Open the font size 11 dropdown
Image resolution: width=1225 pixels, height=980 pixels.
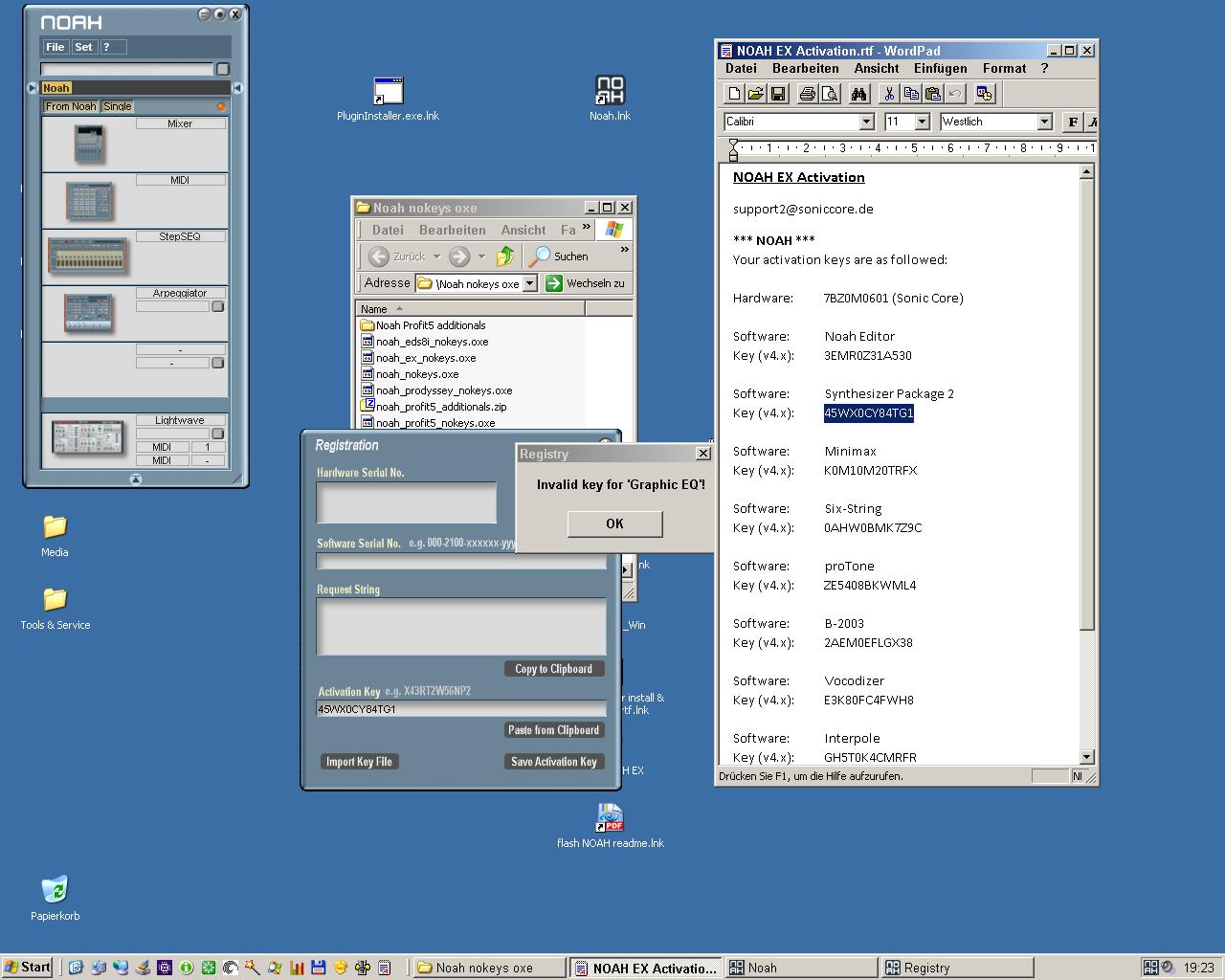[923, 122]
